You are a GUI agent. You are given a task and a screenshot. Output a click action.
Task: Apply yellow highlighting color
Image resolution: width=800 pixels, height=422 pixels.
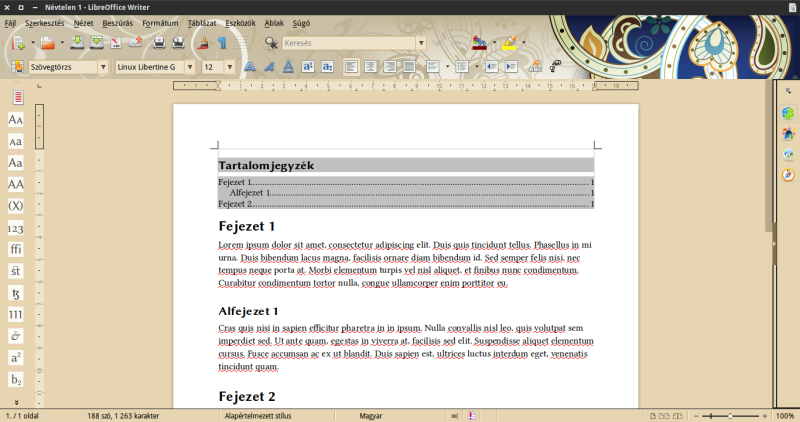point(509,43)
